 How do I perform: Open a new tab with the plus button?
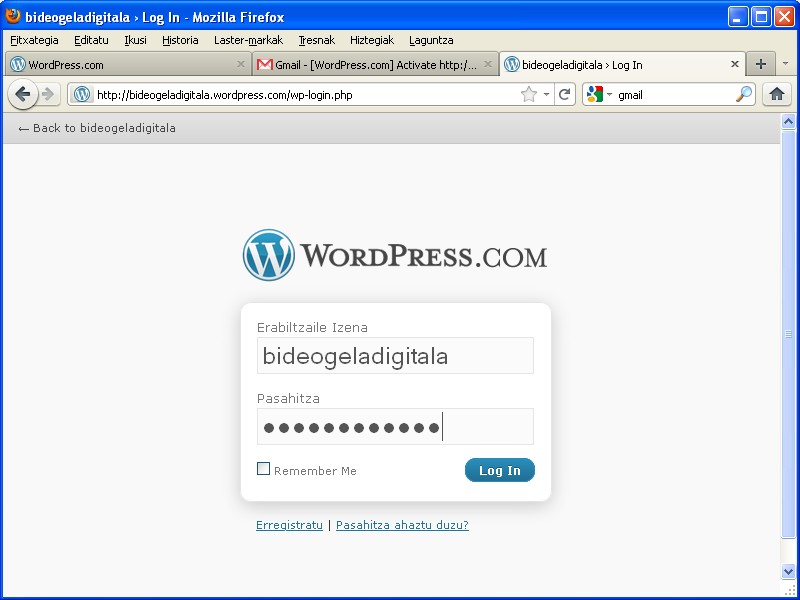(761, 64)
